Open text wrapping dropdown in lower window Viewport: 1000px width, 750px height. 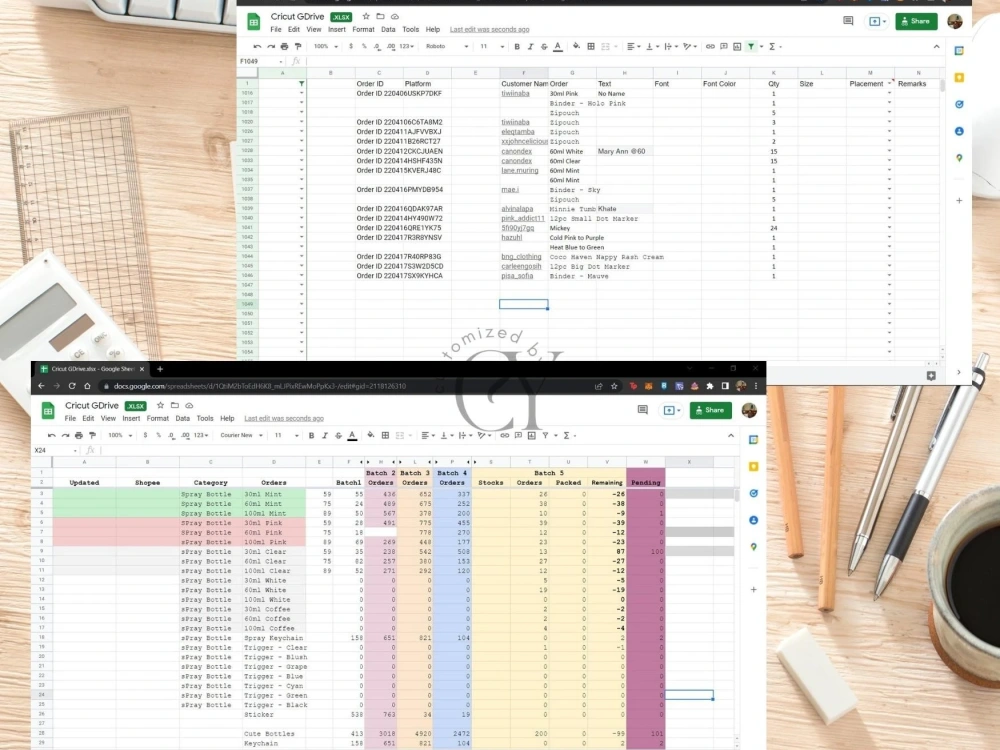click(x=465, y=436)
